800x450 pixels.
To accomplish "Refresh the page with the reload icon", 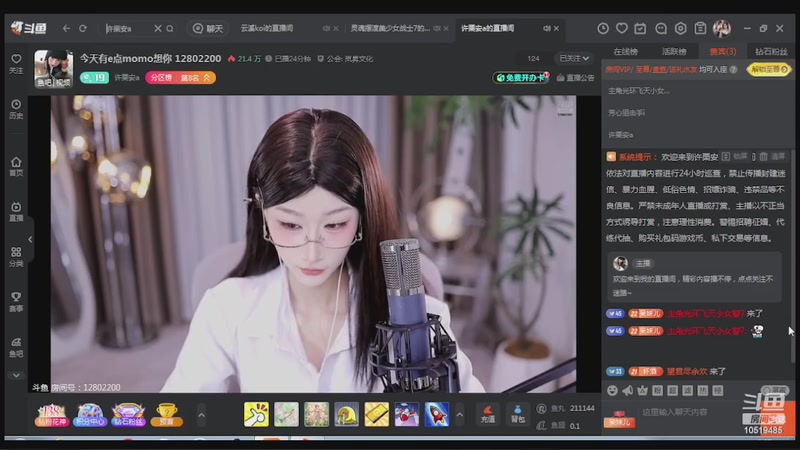I will 83,29.
